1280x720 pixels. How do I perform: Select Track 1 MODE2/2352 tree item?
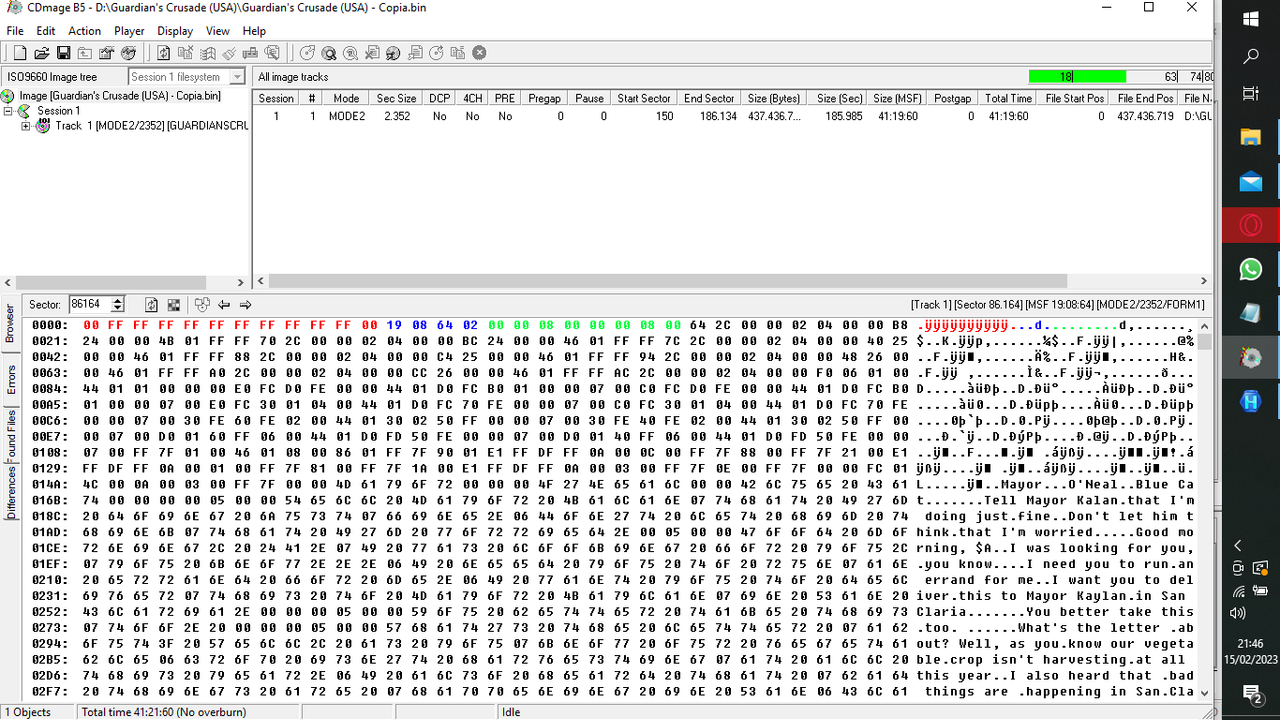coord(151,126)
